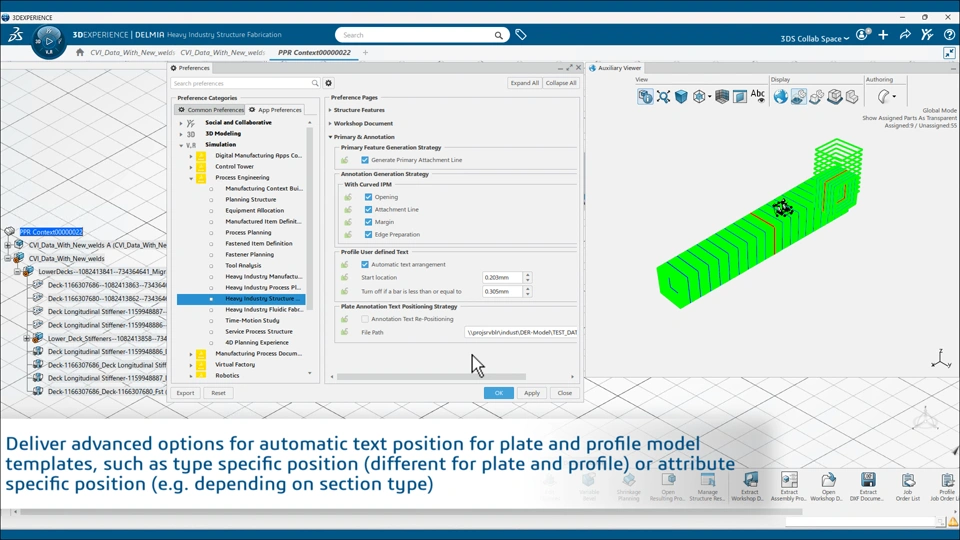Open the share arrow icon
960x540 pixels.
click(905, 35)
